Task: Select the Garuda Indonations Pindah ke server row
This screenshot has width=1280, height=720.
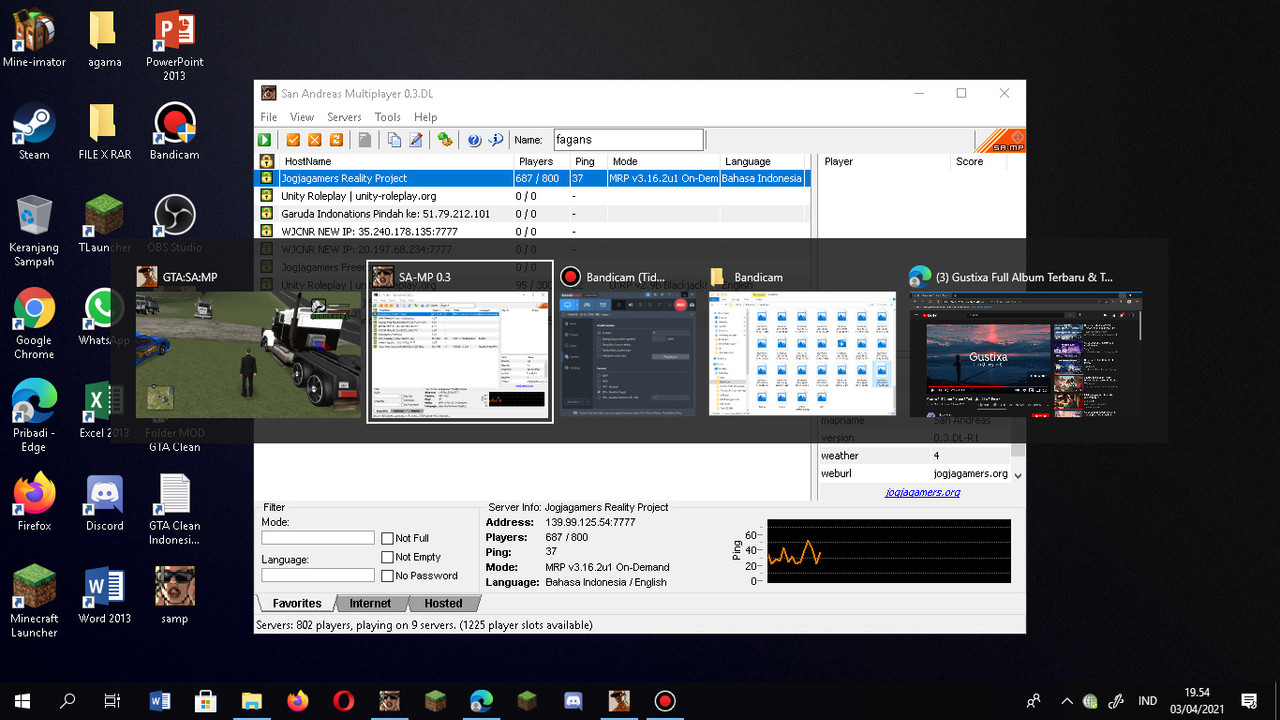Action: pos(532,214)
